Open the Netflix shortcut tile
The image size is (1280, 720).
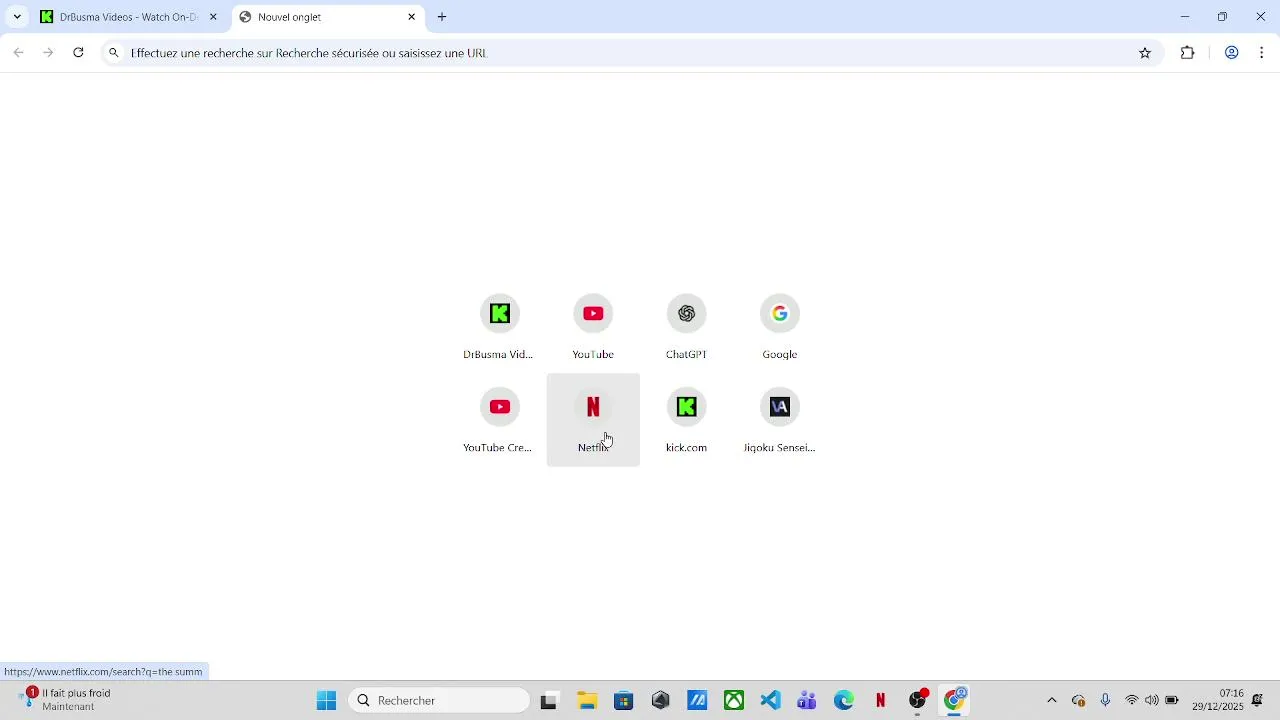pos(593,420)
